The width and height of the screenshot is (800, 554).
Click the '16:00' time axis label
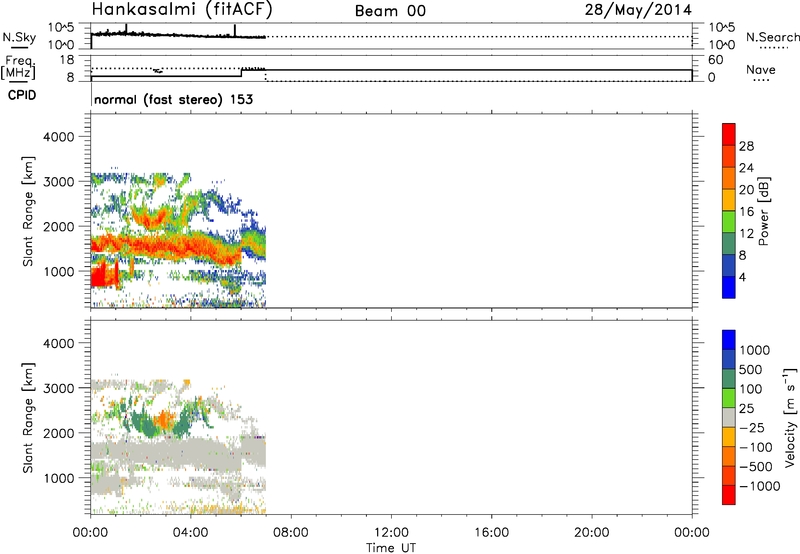[491, 533]
